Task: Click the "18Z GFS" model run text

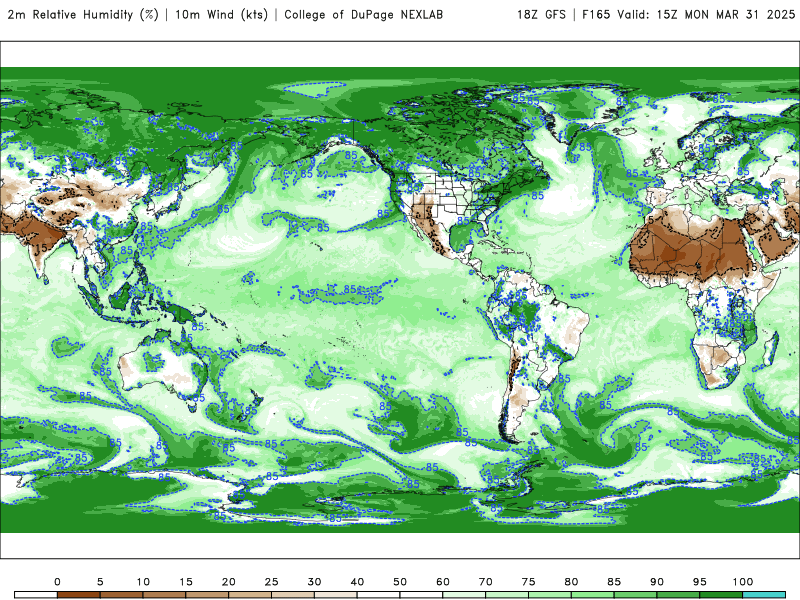Action: coord(541,15)
